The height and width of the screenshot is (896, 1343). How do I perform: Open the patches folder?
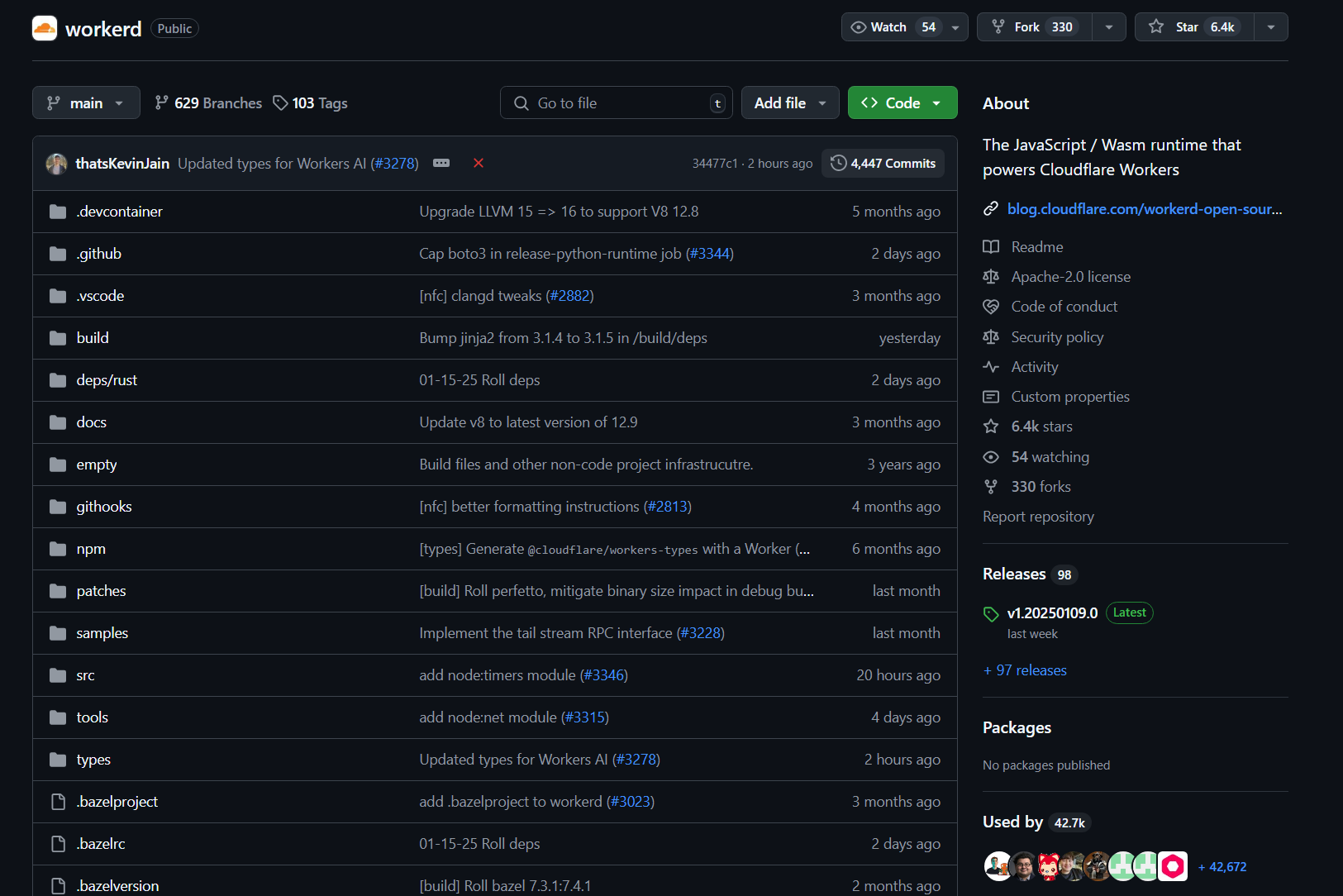101,591
